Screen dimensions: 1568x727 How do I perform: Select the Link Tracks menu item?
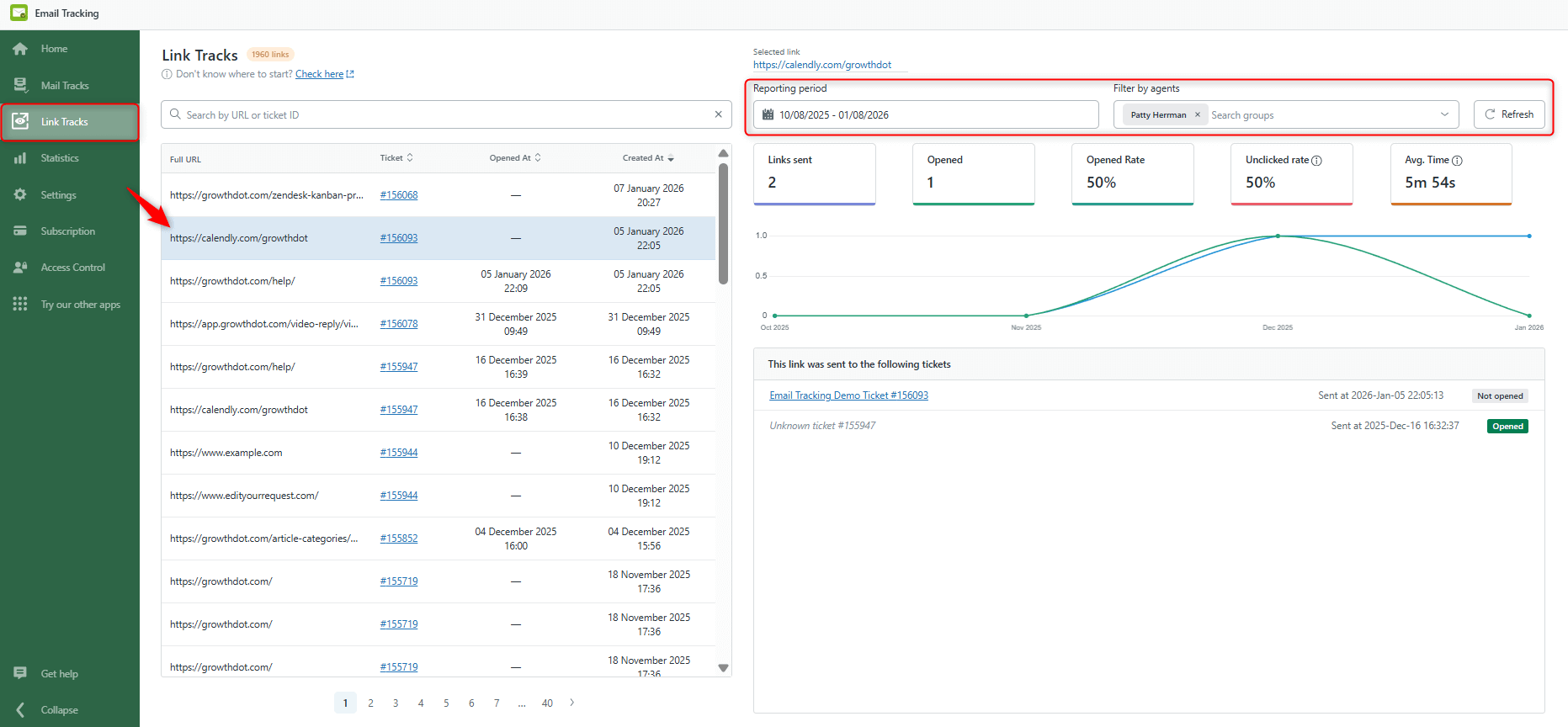(x=65, y=122)
